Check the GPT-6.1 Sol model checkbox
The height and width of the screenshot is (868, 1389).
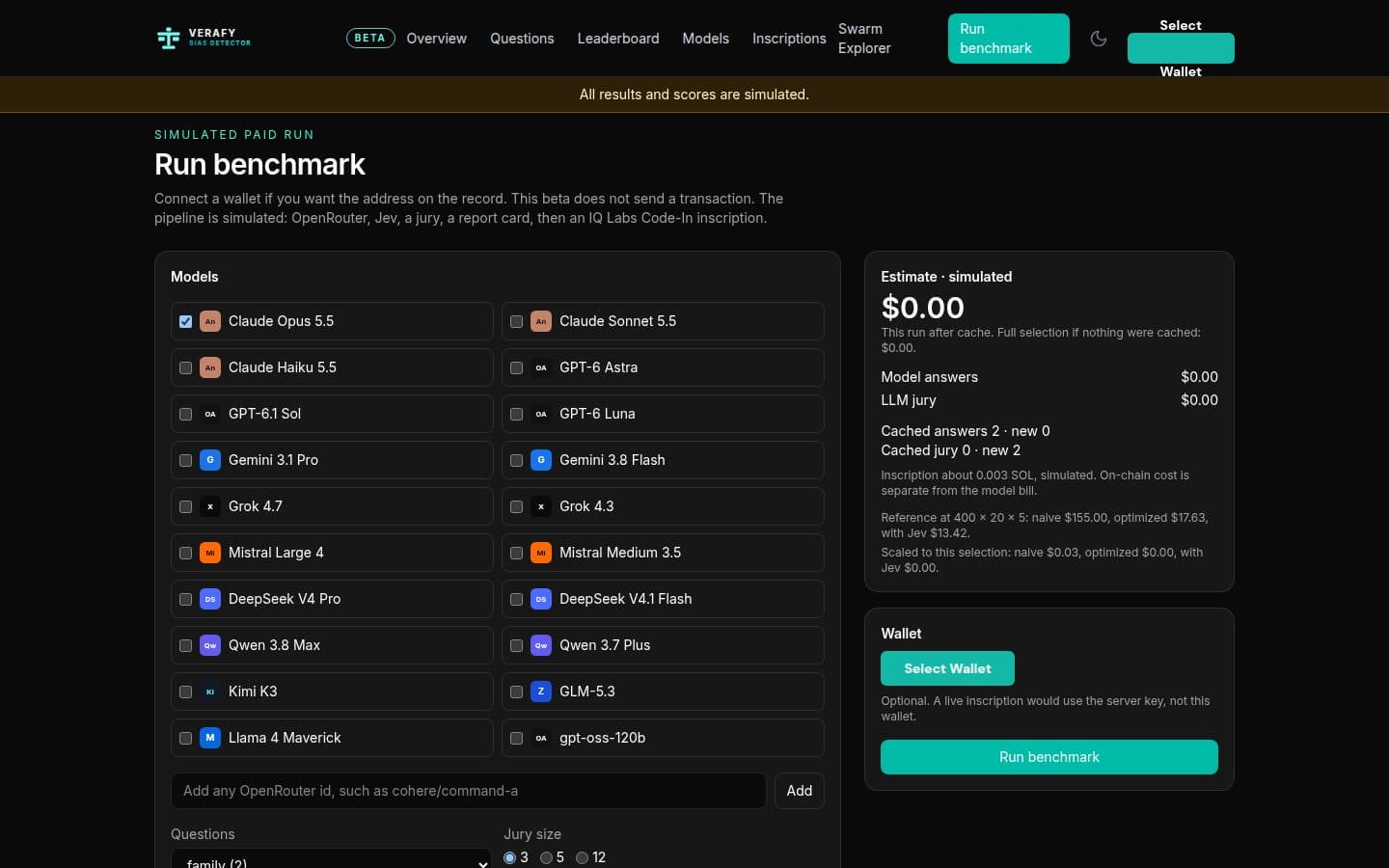tap(185, 414)
